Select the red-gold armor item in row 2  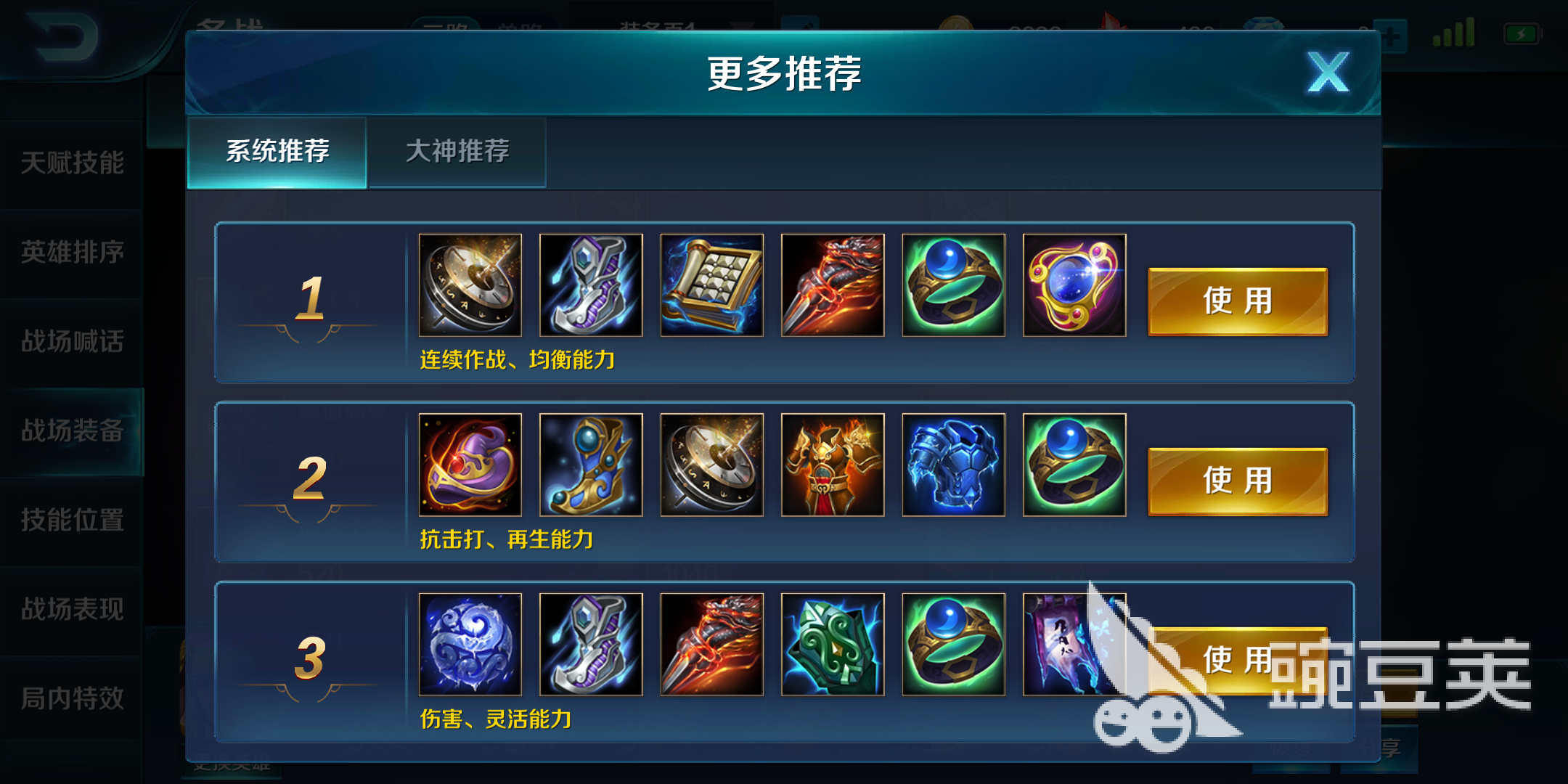coord(833,465)
